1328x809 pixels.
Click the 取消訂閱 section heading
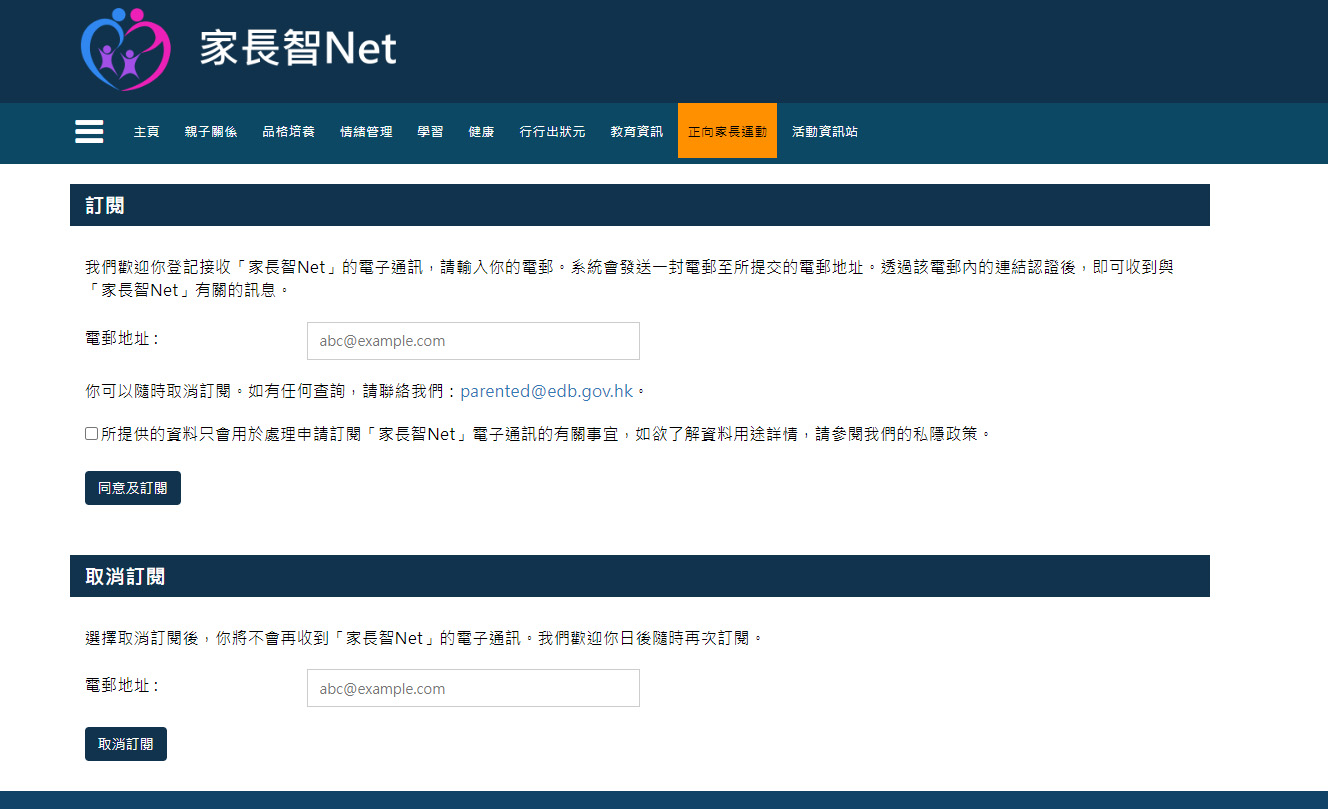[125, 577]
